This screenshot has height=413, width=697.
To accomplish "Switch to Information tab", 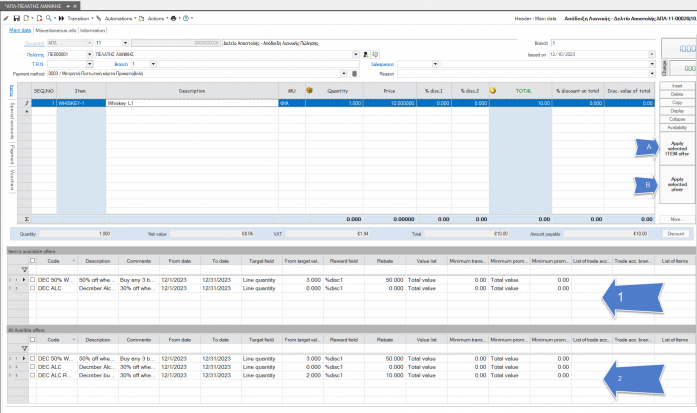I will coord(92,30).
